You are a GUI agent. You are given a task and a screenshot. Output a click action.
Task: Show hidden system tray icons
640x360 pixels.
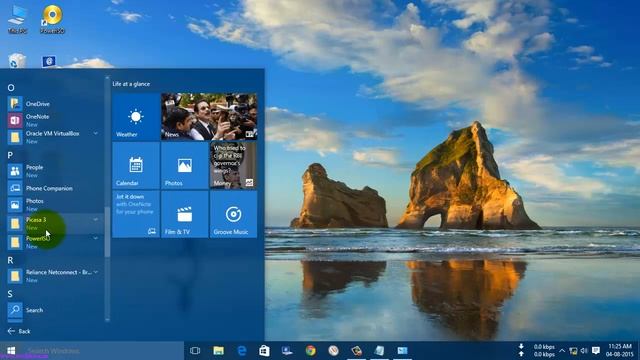tap(562, 351)
